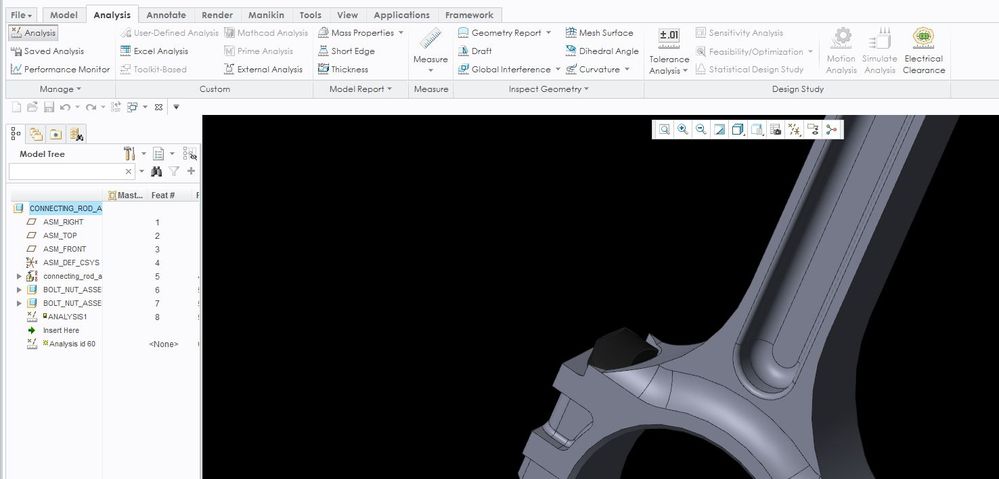Screen dimensions: 999x479
Task: Click the Performance Monitor button
Action: (x=59, y=69)
